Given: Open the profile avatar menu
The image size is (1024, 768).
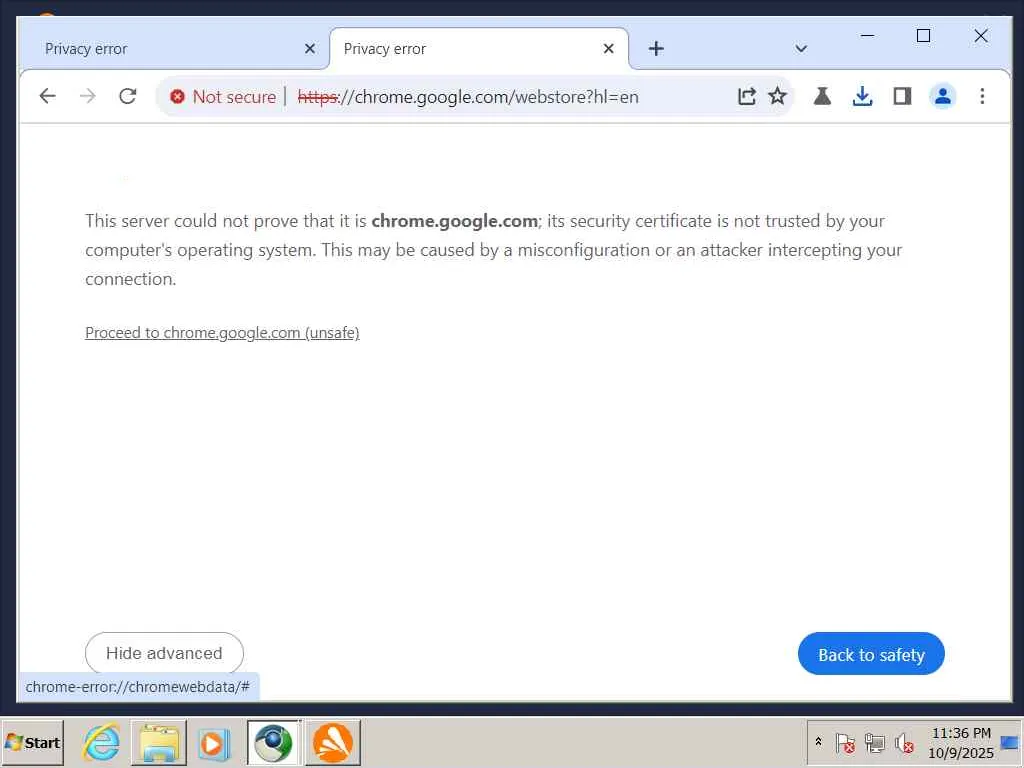Looking at the screenshot, I should coord(942,97).
